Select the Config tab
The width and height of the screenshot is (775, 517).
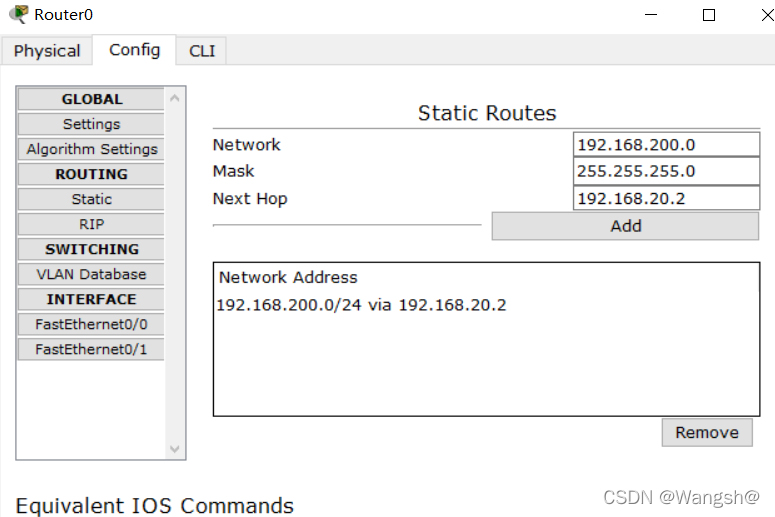(135, 50)
